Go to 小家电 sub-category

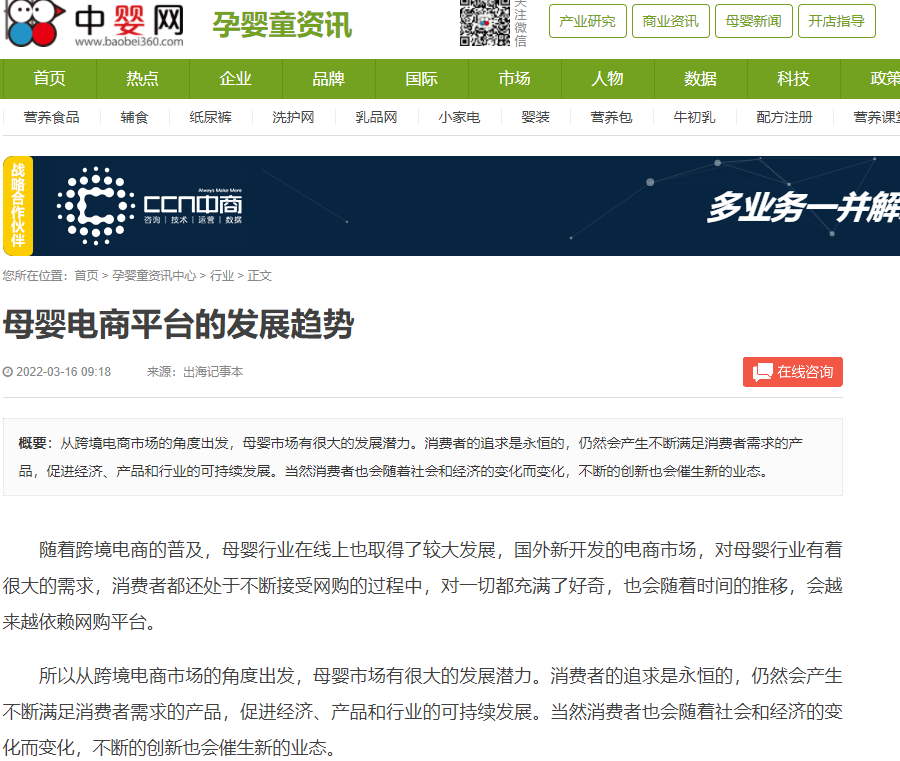point(459,117)
